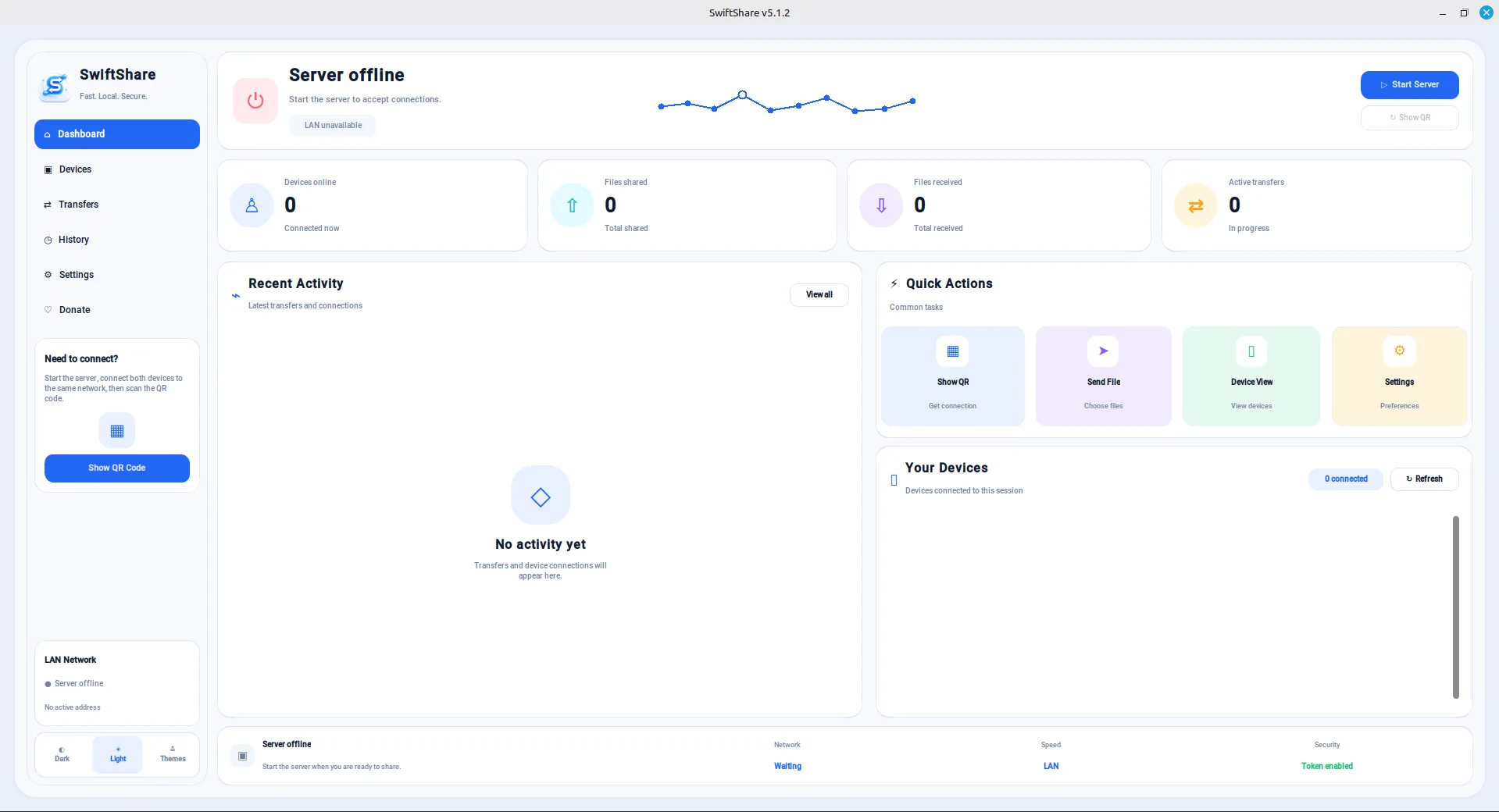Click the lightning bolt icon beside Quick Actions
This screenshot has width=1499, height=812.
click(x=894, y=283)
